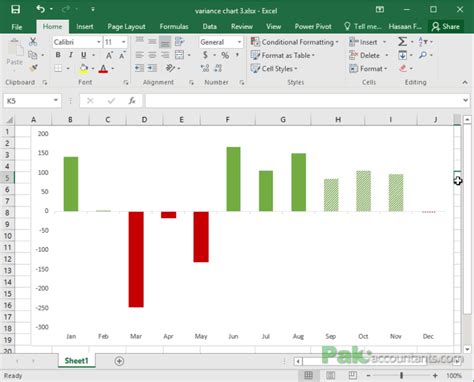Click the new sheet plus icon
This screenshot has width=474, height=382.
pyautogui.click(x=119, y=361)
